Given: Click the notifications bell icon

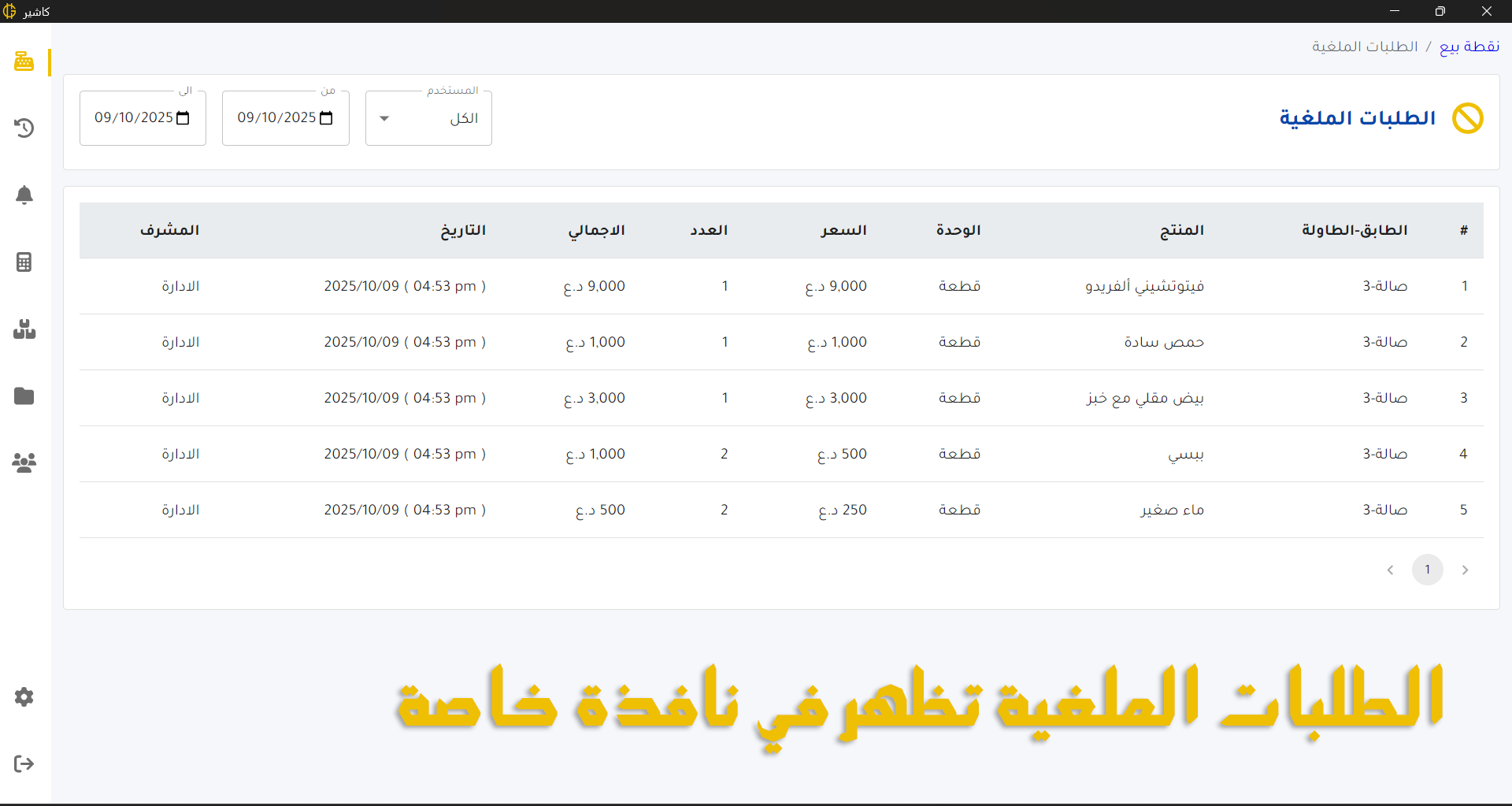Looking at the screenshot, I should (24, 195).
